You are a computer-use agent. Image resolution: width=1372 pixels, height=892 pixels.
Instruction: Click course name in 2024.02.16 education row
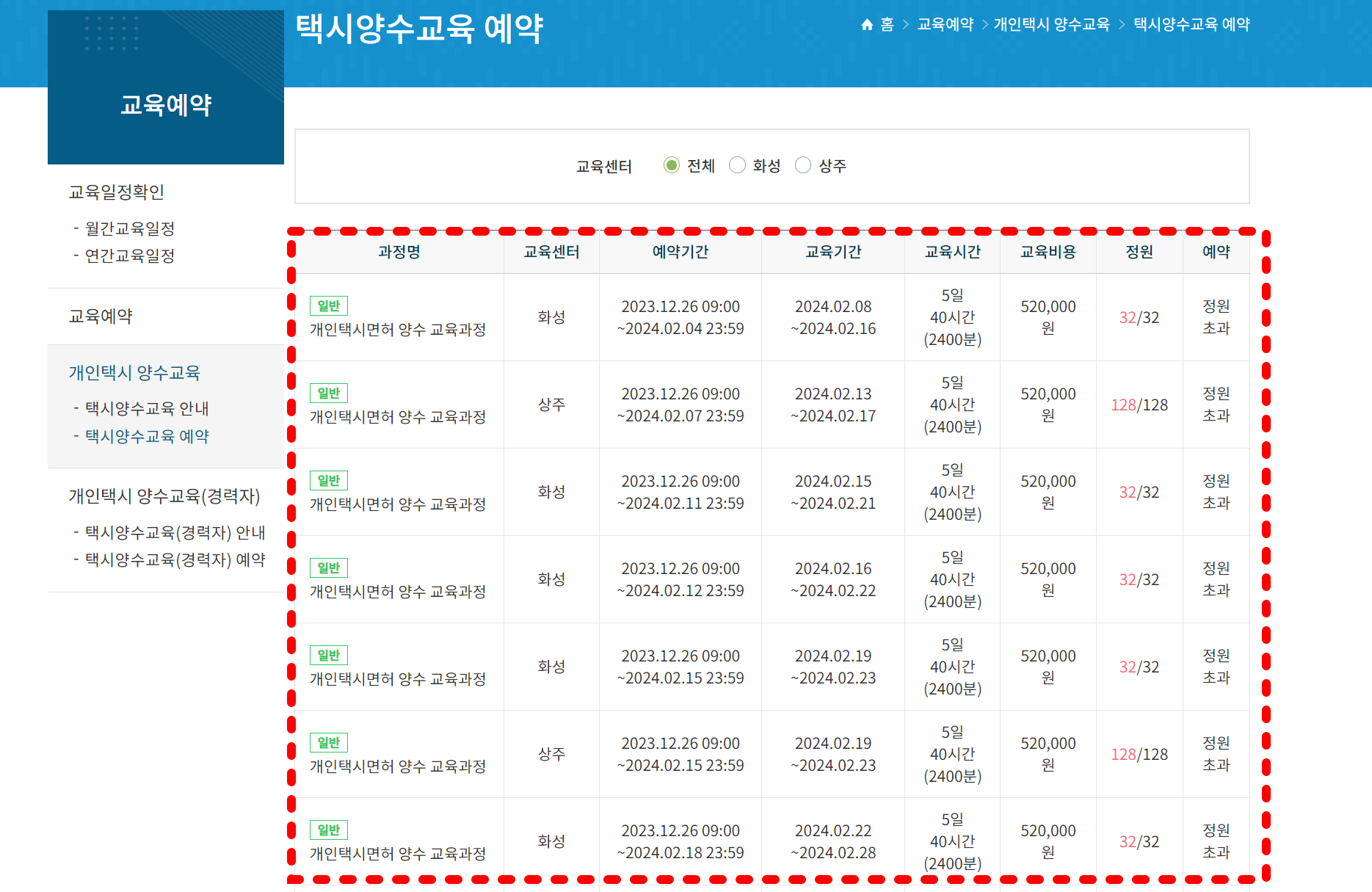click(398, 592)
